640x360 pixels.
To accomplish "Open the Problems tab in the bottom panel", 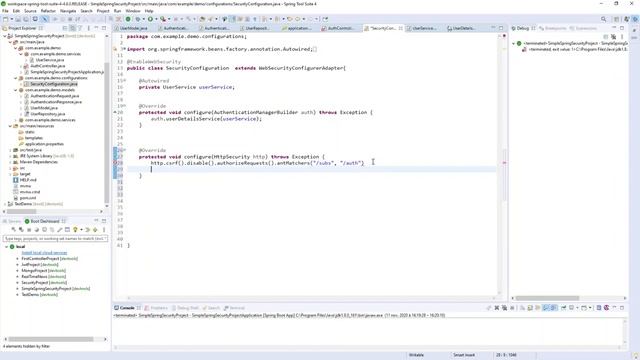I will 157,308.
